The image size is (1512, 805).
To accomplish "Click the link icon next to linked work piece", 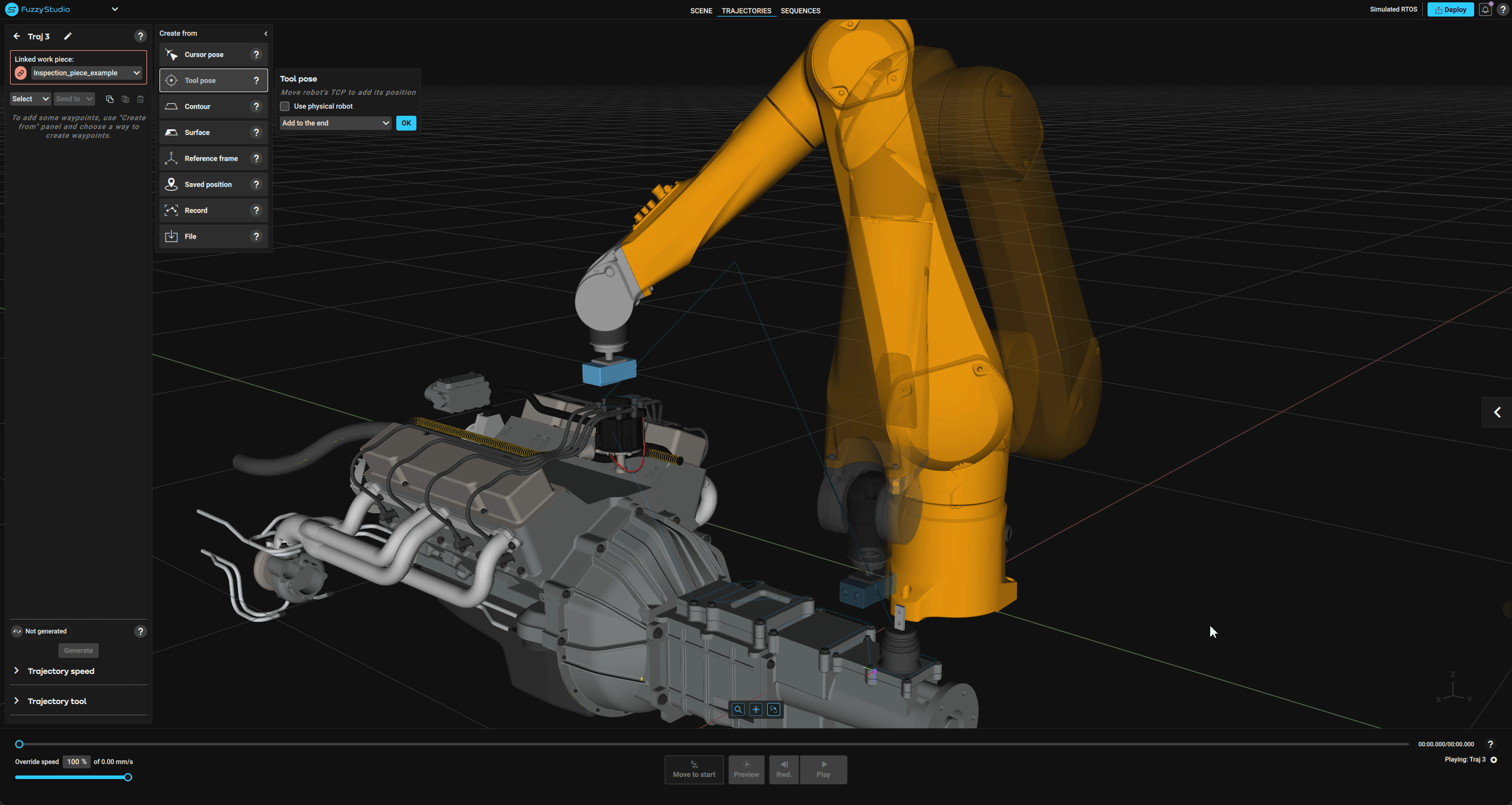I will [20, 73].
